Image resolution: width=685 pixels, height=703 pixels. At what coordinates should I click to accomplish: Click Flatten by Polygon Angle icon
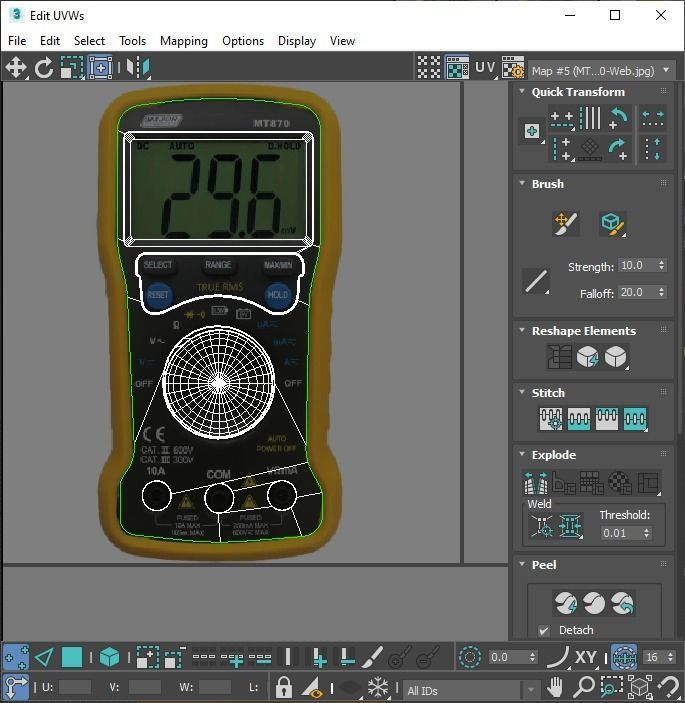point(591,483)
